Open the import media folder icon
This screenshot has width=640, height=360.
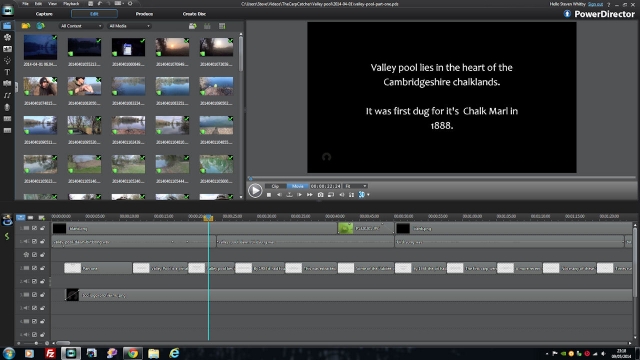[26, 26]
